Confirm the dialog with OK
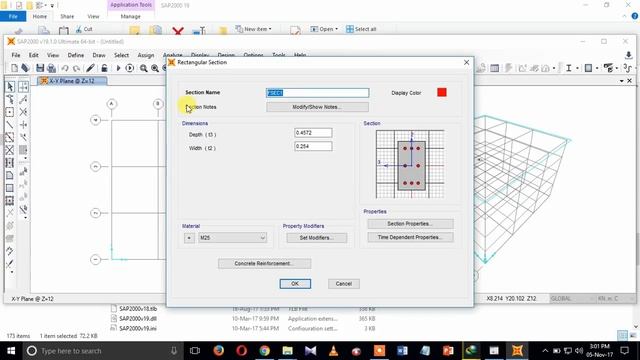Viewport: 640px width, 360px height. (x=295, y=284)
